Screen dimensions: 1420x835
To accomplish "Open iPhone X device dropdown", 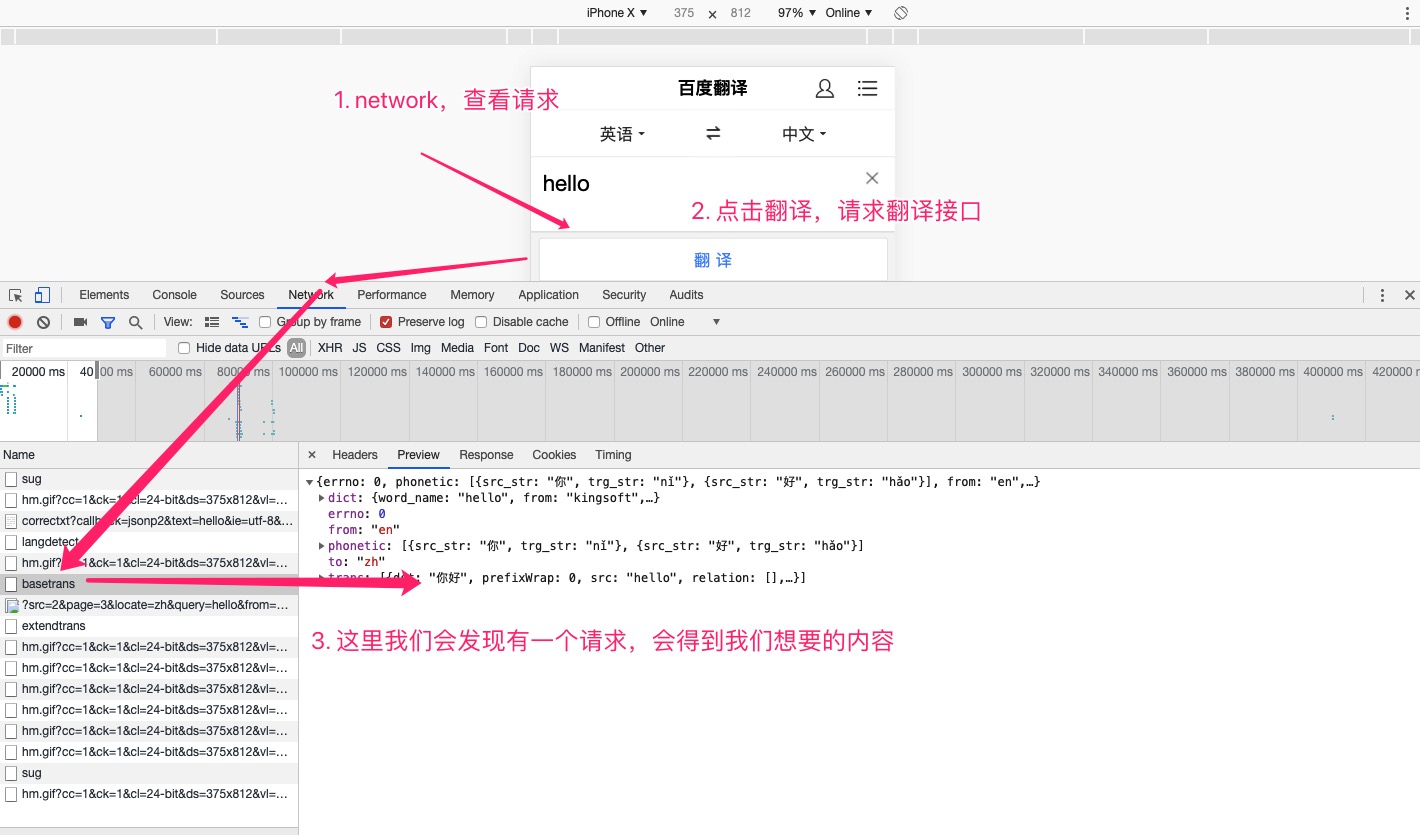I will coord(617,13).
